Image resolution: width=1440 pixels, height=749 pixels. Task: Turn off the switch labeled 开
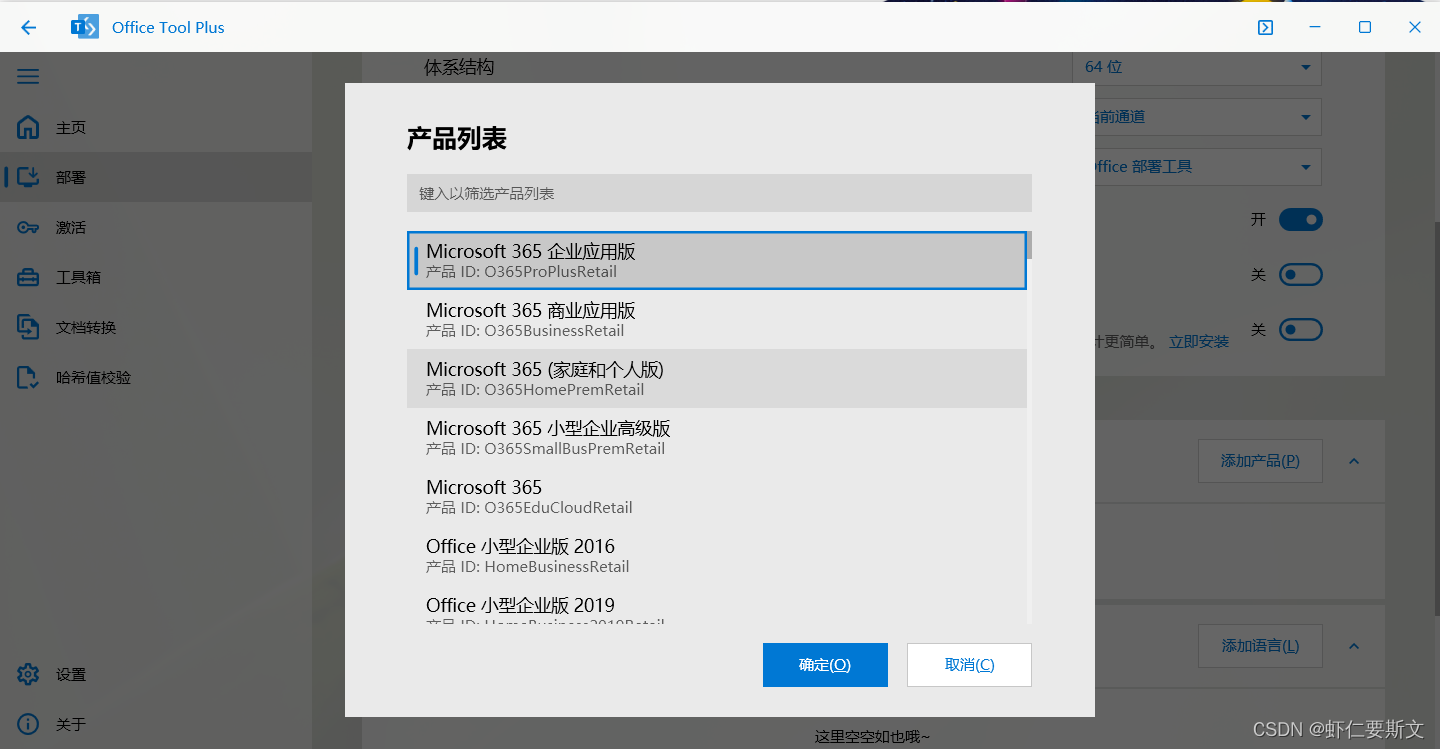(x=1300, y=220)
